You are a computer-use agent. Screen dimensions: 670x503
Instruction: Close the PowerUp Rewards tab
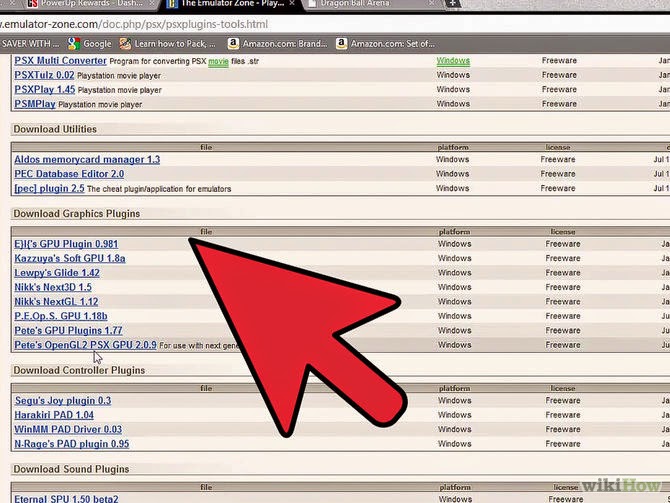click(152, 3)
